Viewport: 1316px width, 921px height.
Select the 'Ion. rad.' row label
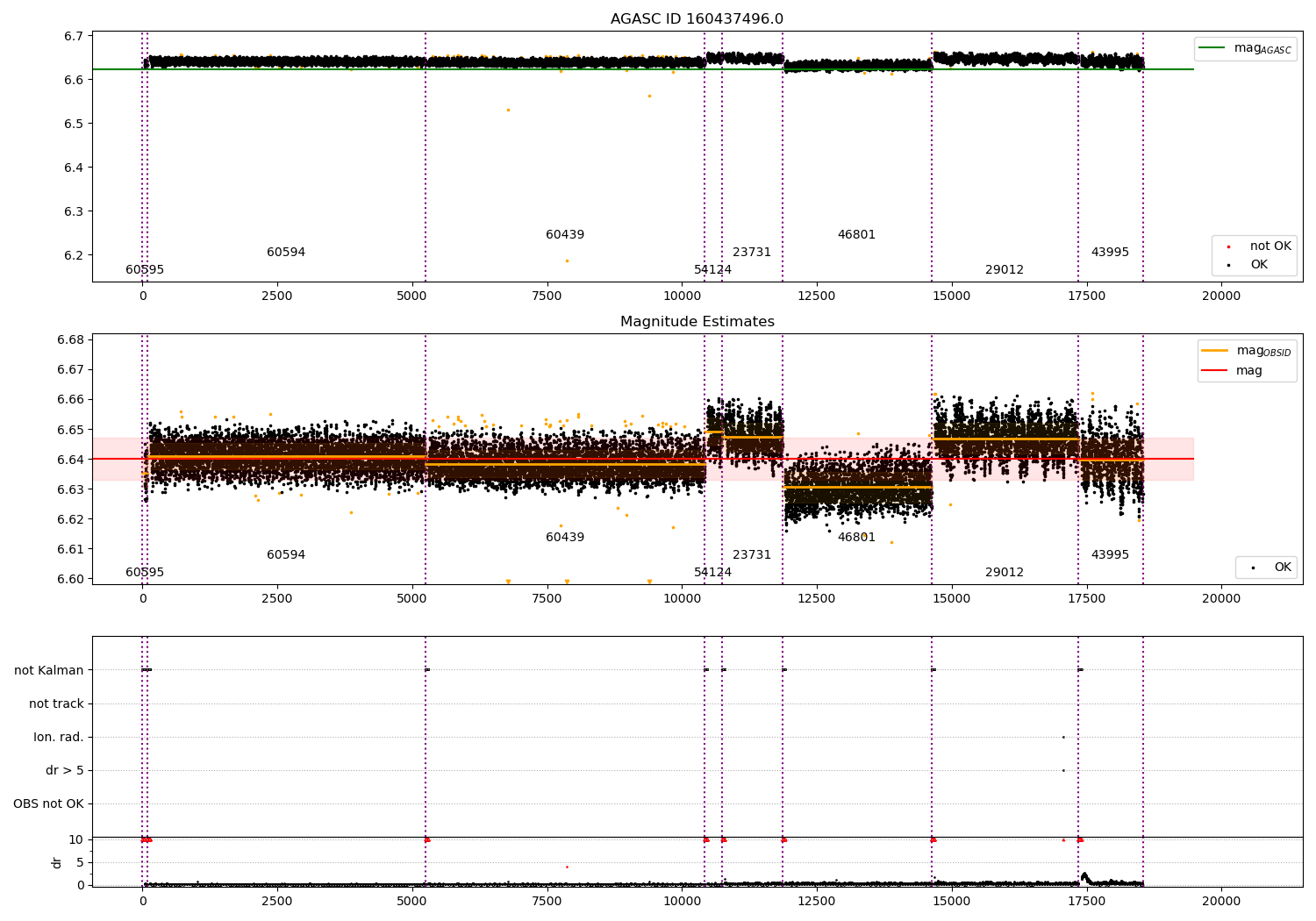tap(59, 737)
